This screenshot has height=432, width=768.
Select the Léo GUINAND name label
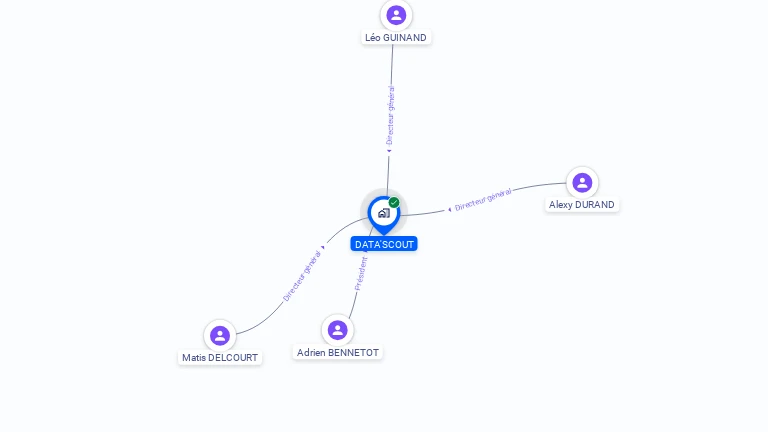(x=396, y=38)
